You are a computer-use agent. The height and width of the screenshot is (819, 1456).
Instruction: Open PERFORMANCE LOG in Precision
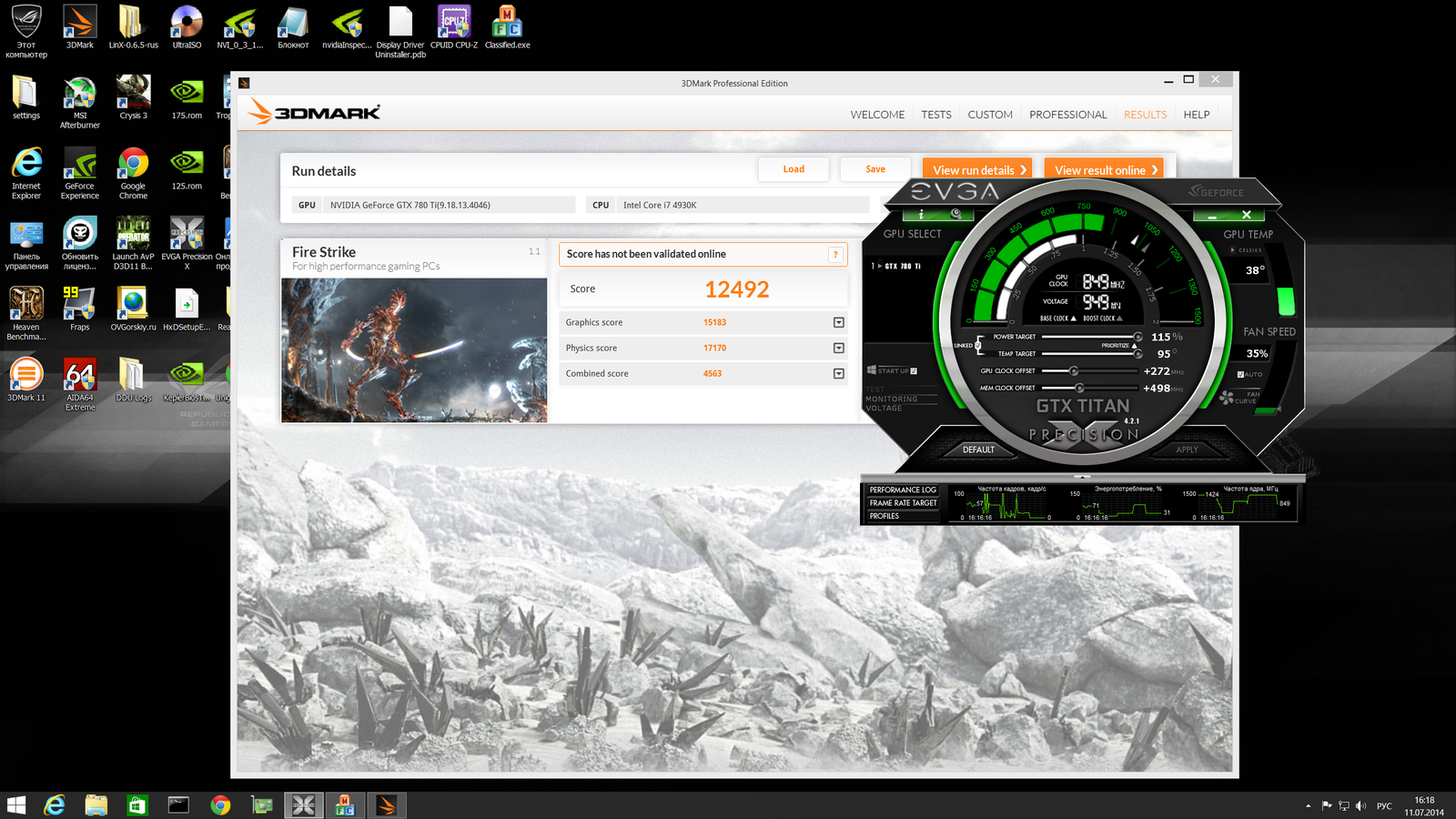pos(902,490)
